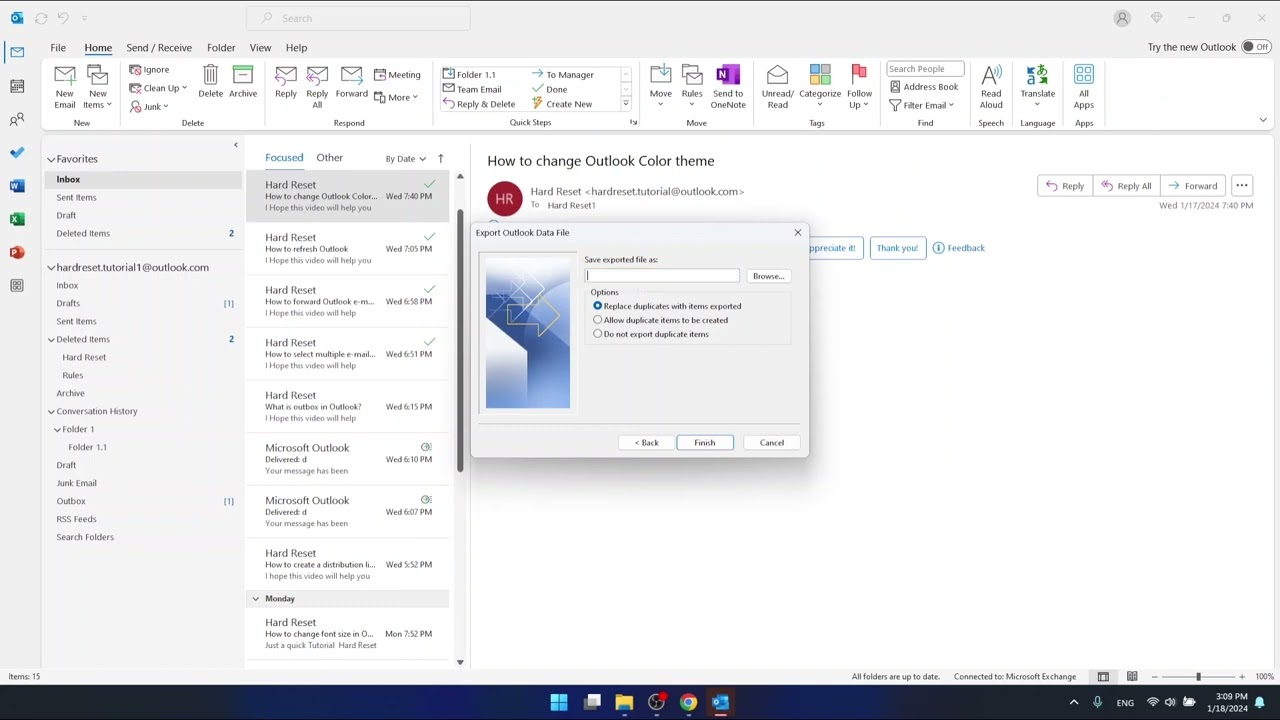Click Browse button in export dialog
Viewport: 1280px width, 720px height.
768,276
